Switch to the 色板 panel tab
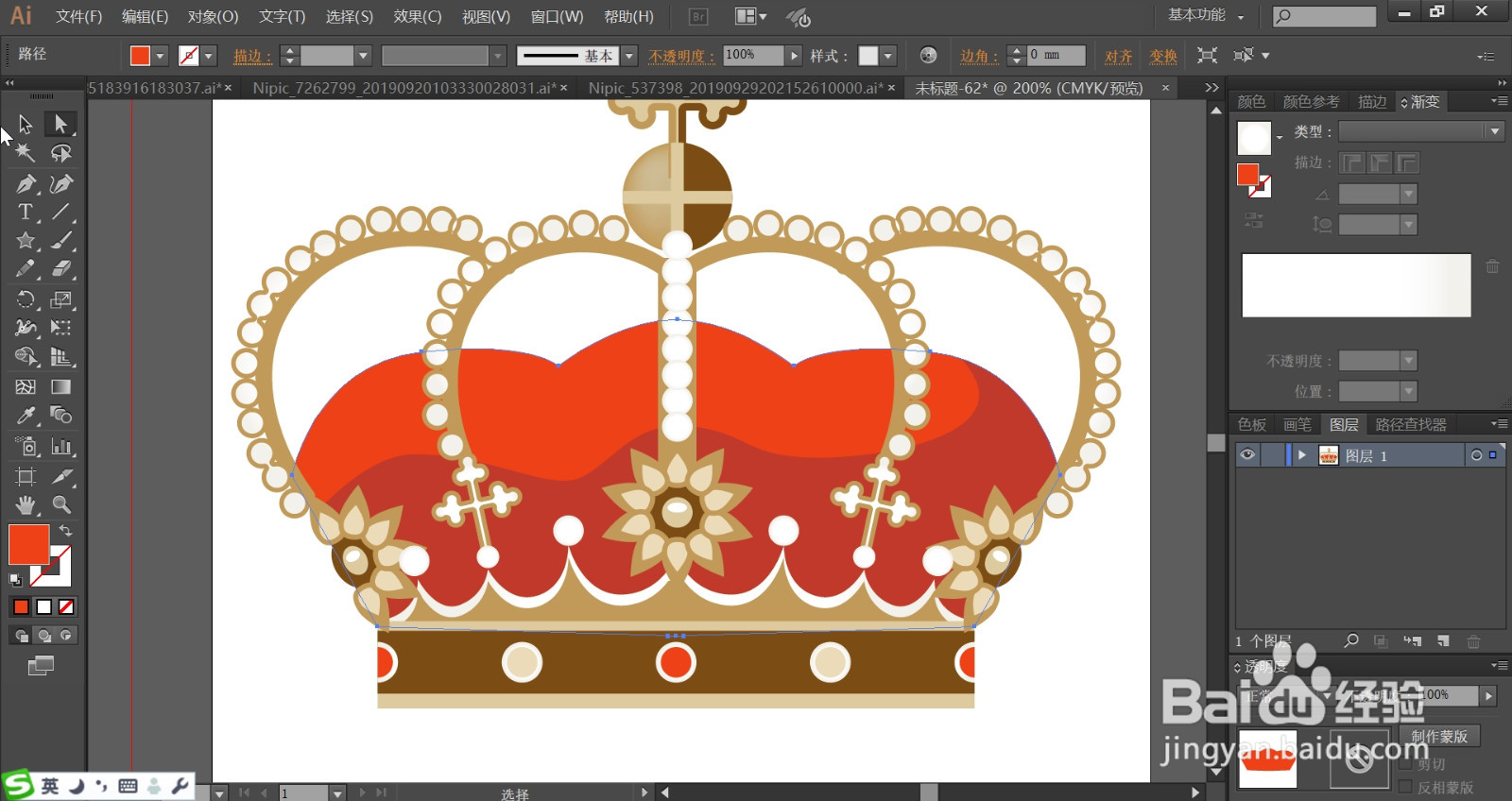Image resolution: width=1512 pixels, height=801 pixels. click(1252, 425)
